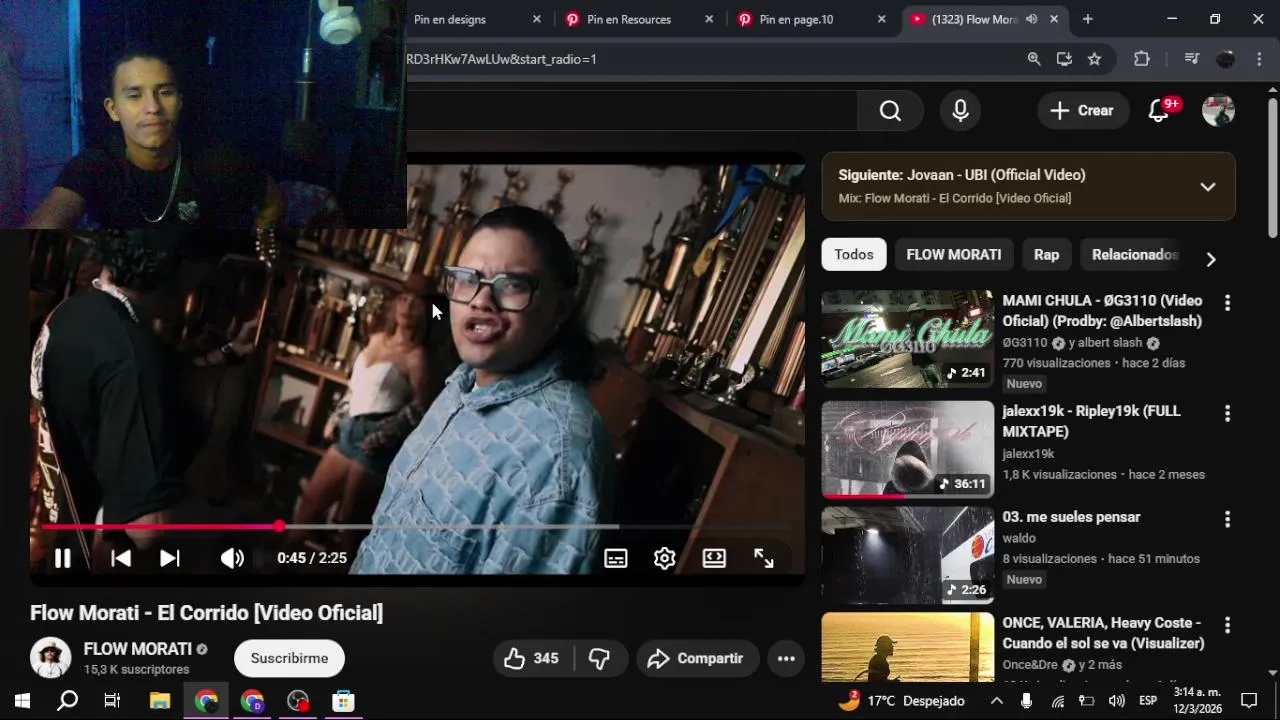The image size is (1280, 720).
Task: Open options for MAMI CHULA video
Action: pyautogui.click(x=1227, y=303)
